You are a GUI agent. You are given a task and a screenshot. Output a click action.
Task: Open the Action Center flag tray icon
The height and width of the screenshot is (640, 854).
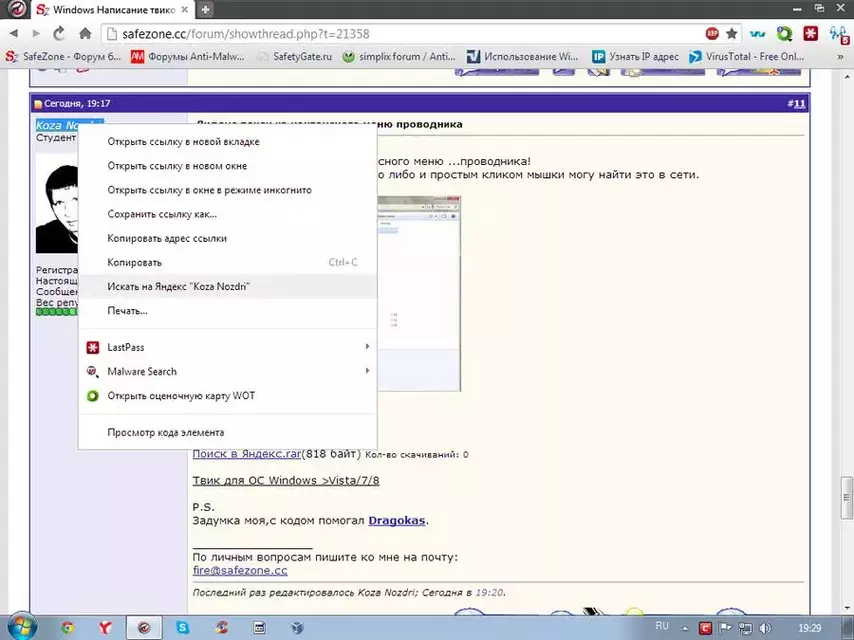click(x=725, y=629)
